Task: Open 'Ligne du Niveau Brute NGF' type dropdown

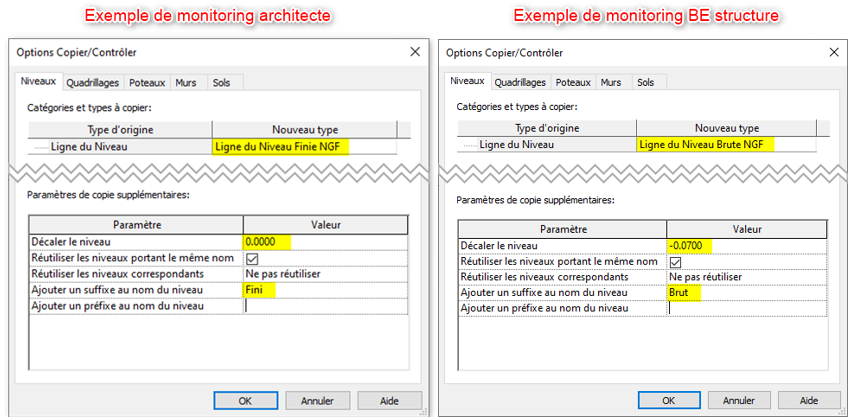Action: click(728, 145)
